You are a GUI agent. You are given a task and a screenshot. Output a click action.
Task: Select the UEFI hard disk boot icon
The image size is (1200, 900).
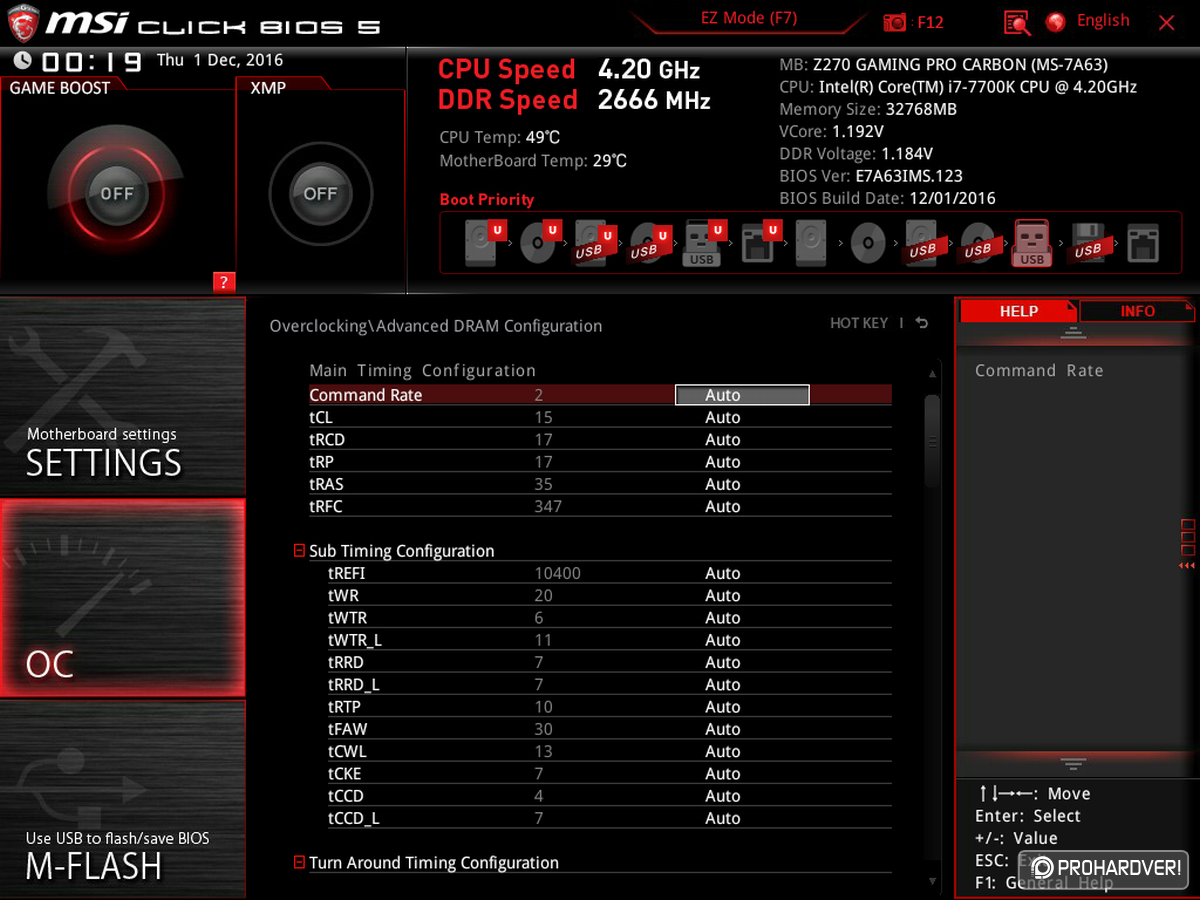click(483, 242)
